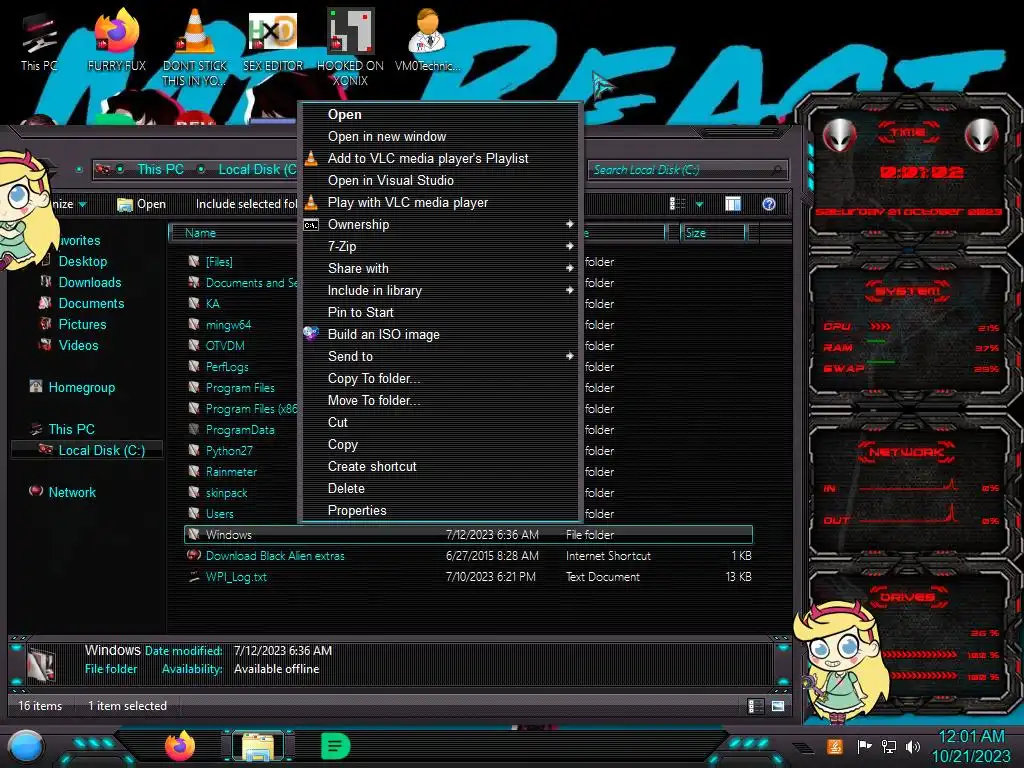Open the Organize dropdown arrow

click(x=82, y=204)
